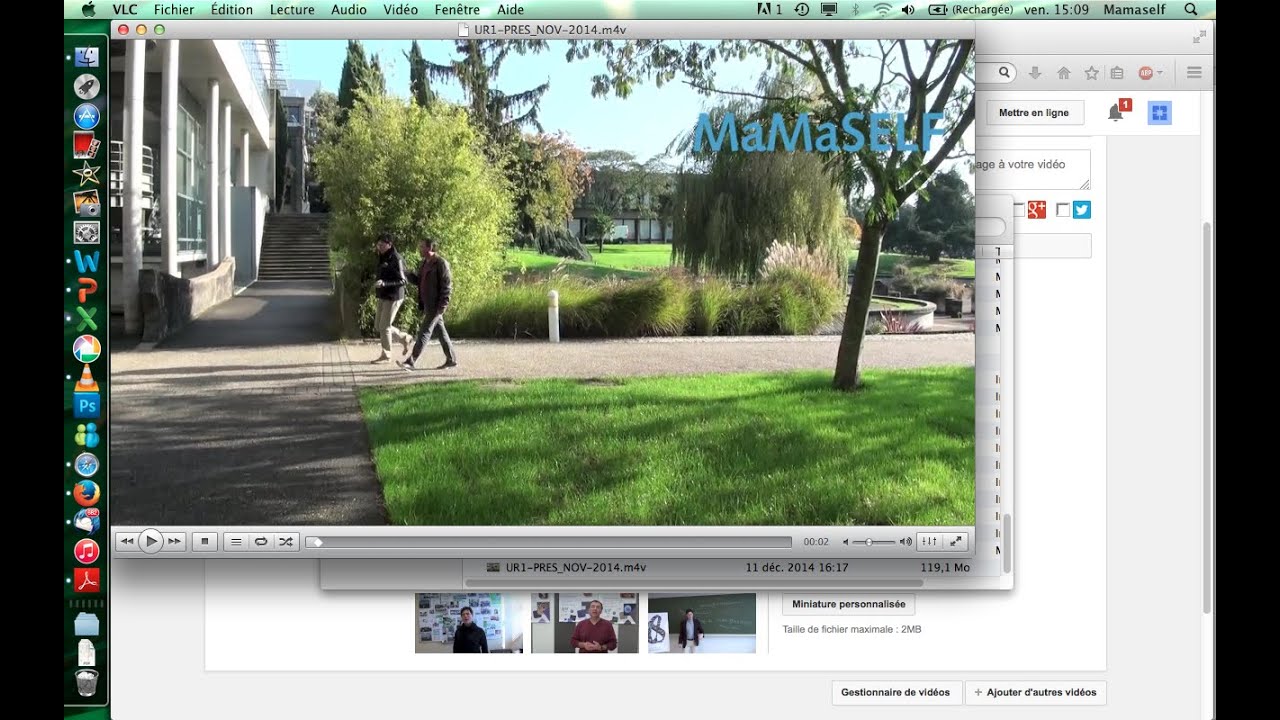
Task: Open the Apple menu
Action: coord(87,9)
